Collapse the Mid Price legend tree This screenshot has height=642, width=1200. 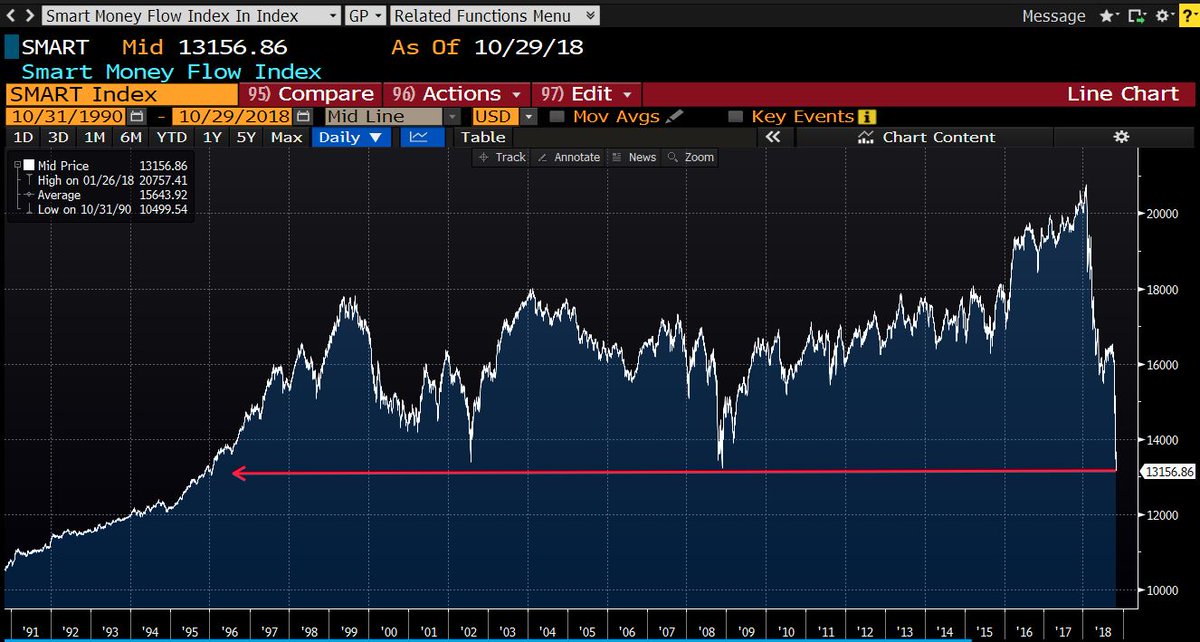[17, 165]
